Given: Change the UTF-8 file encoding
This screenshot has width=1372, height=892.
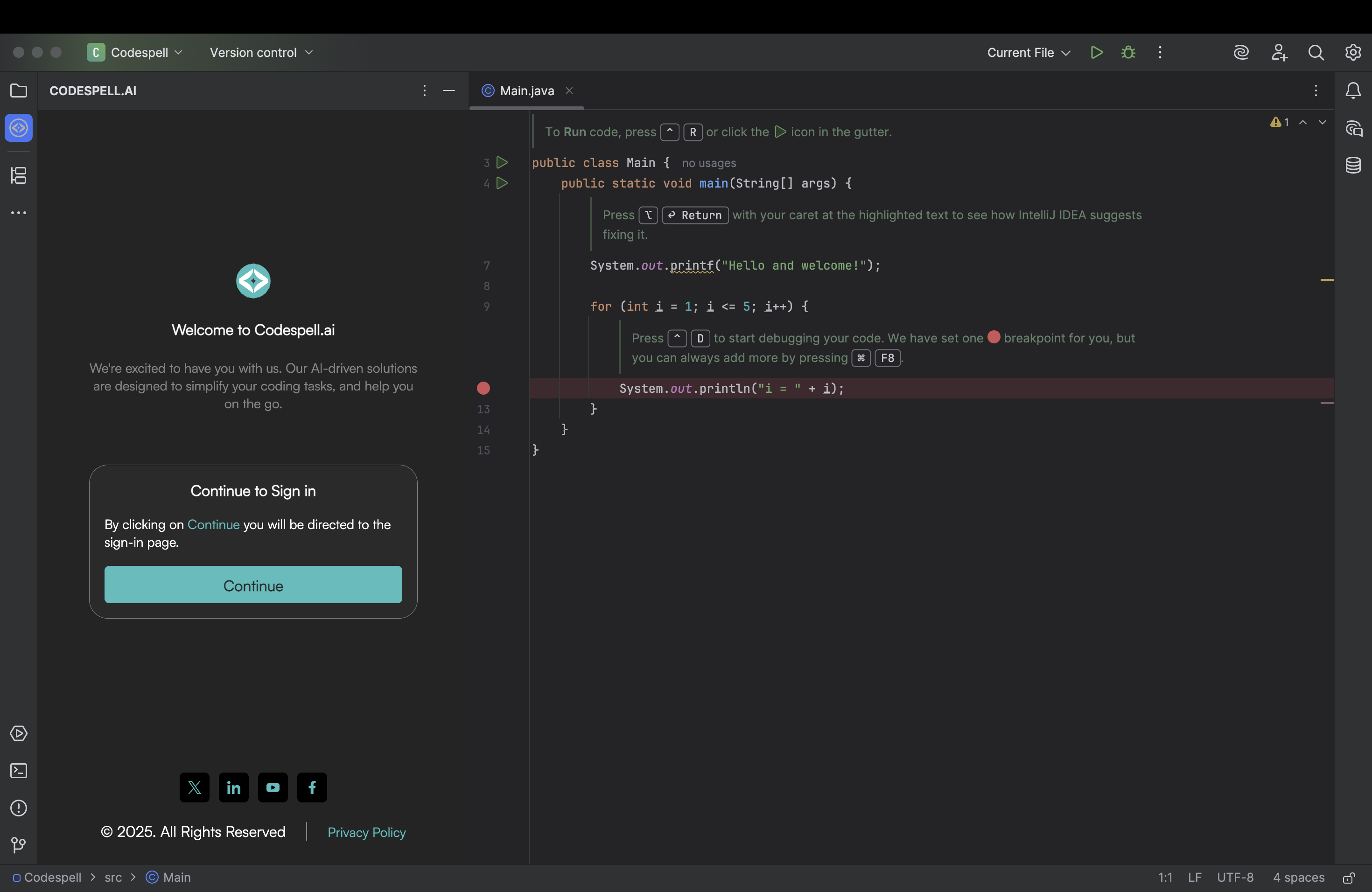Looking at the screenshot, I should (x=1235, y=878).
